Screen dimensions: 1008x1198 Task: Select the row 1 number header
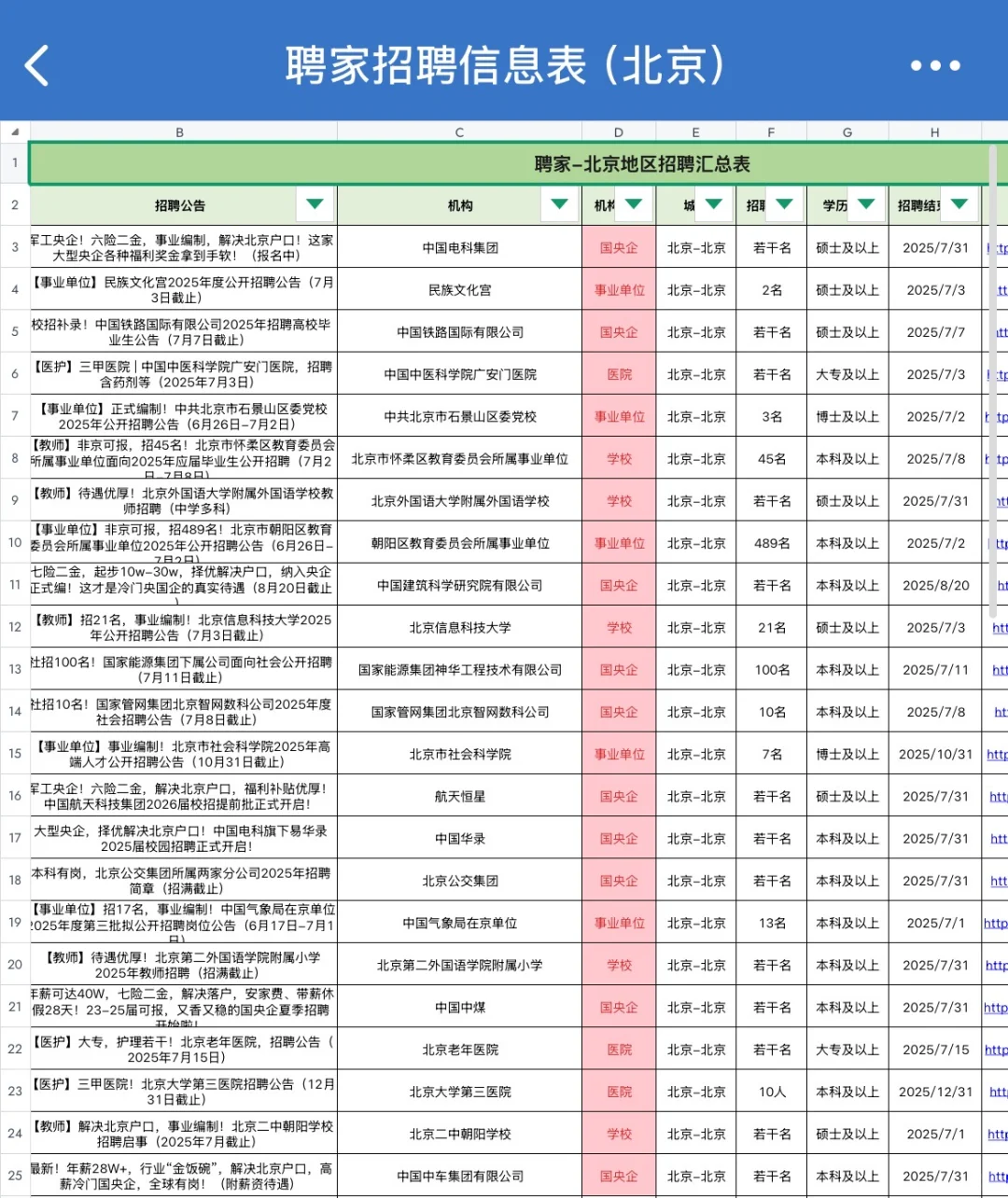(x=15, y=163)
